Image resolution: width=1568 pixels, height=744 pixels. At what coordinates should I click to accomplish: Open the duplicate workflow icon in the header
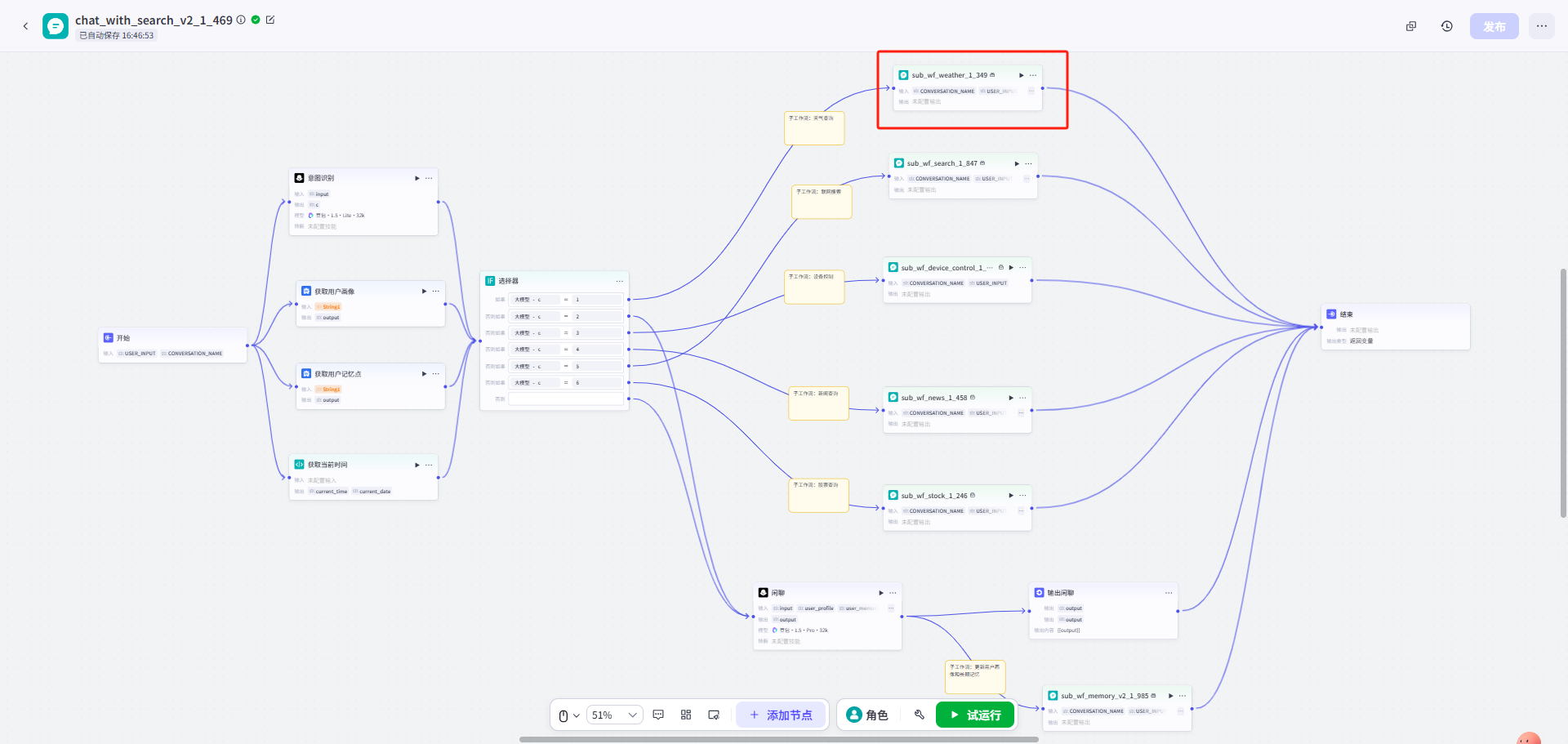pyautogui.click(x=1411, y=26)
